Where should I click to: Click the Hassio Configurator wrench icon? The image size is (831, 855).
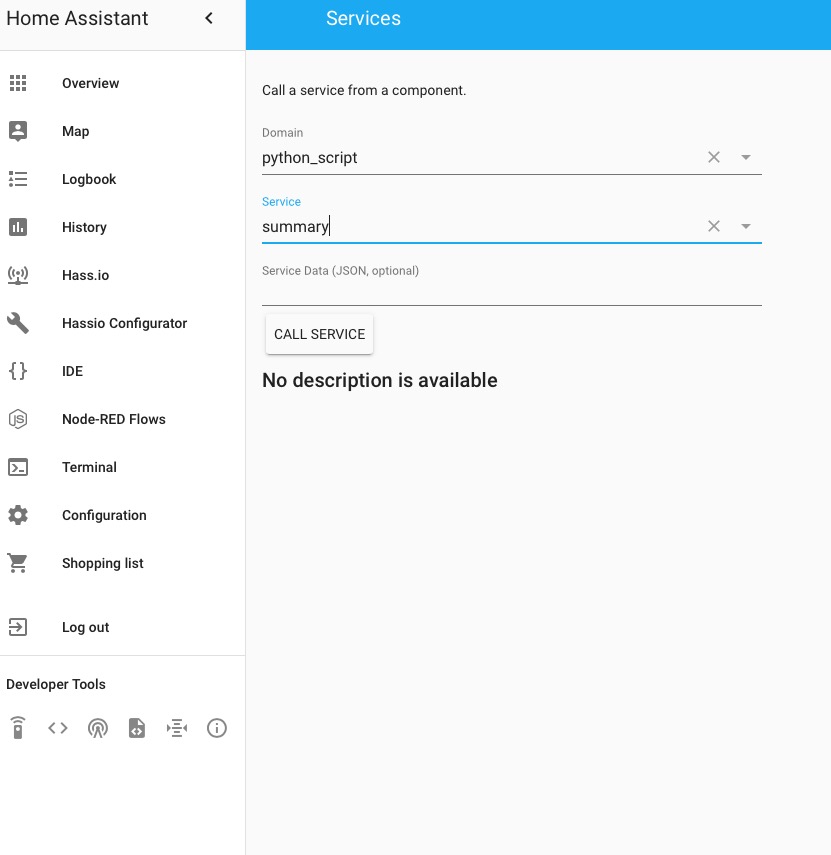(x=18, y=323)
